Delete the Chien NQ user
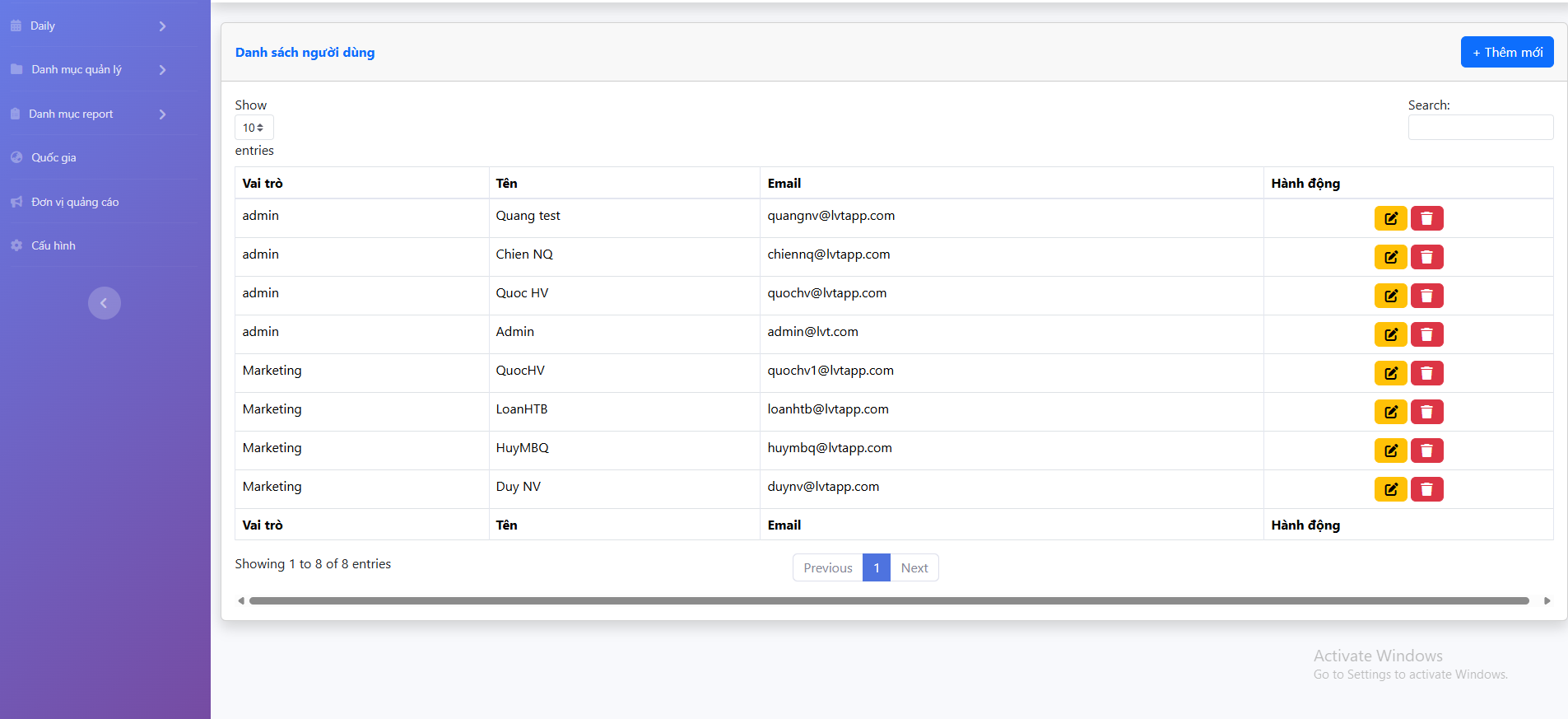The width and height of the screenshot is (1568, 719). (x=1426, y=257)
